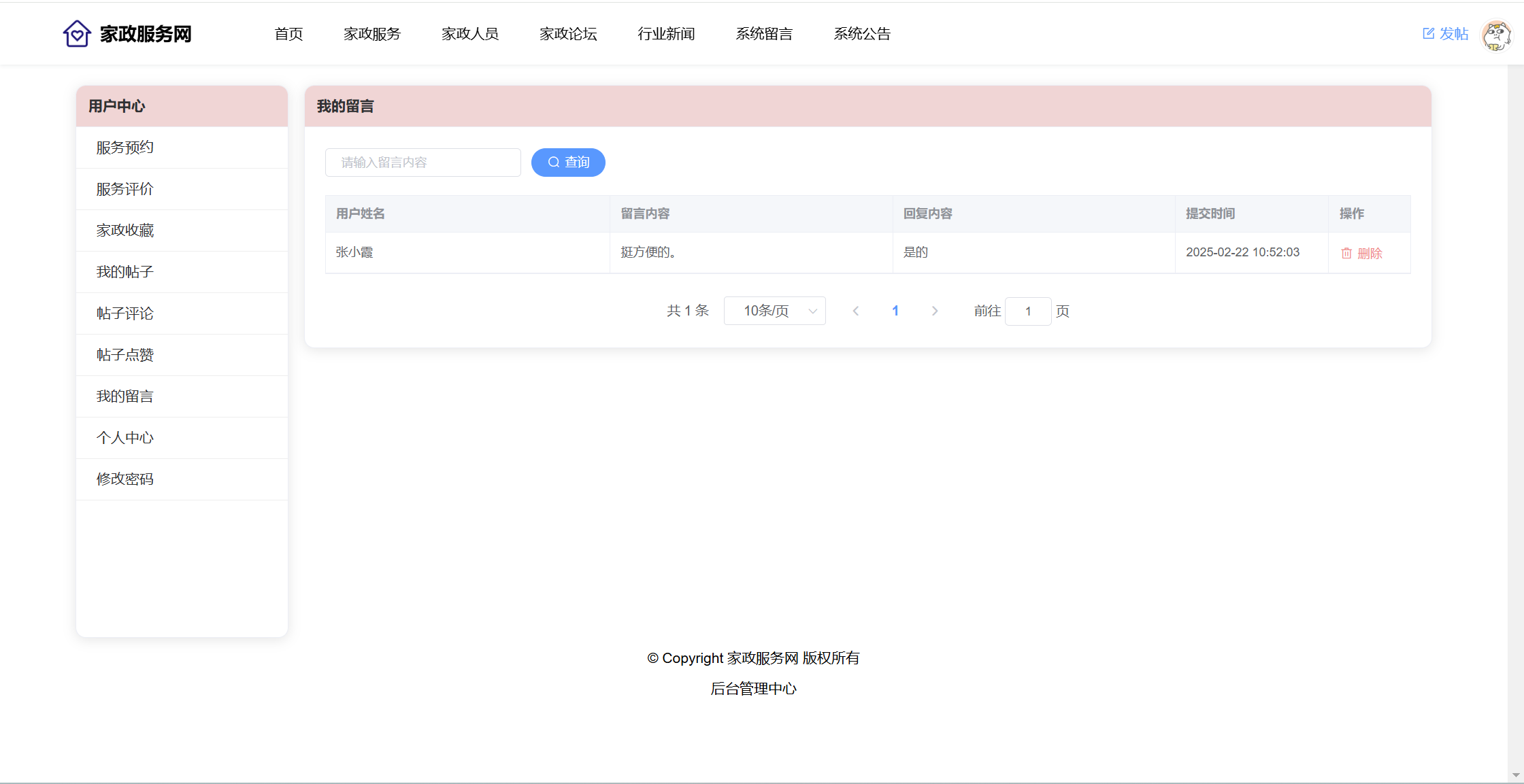
Task: Click the 发帖 edit icon
Action: coord(1428,33)
